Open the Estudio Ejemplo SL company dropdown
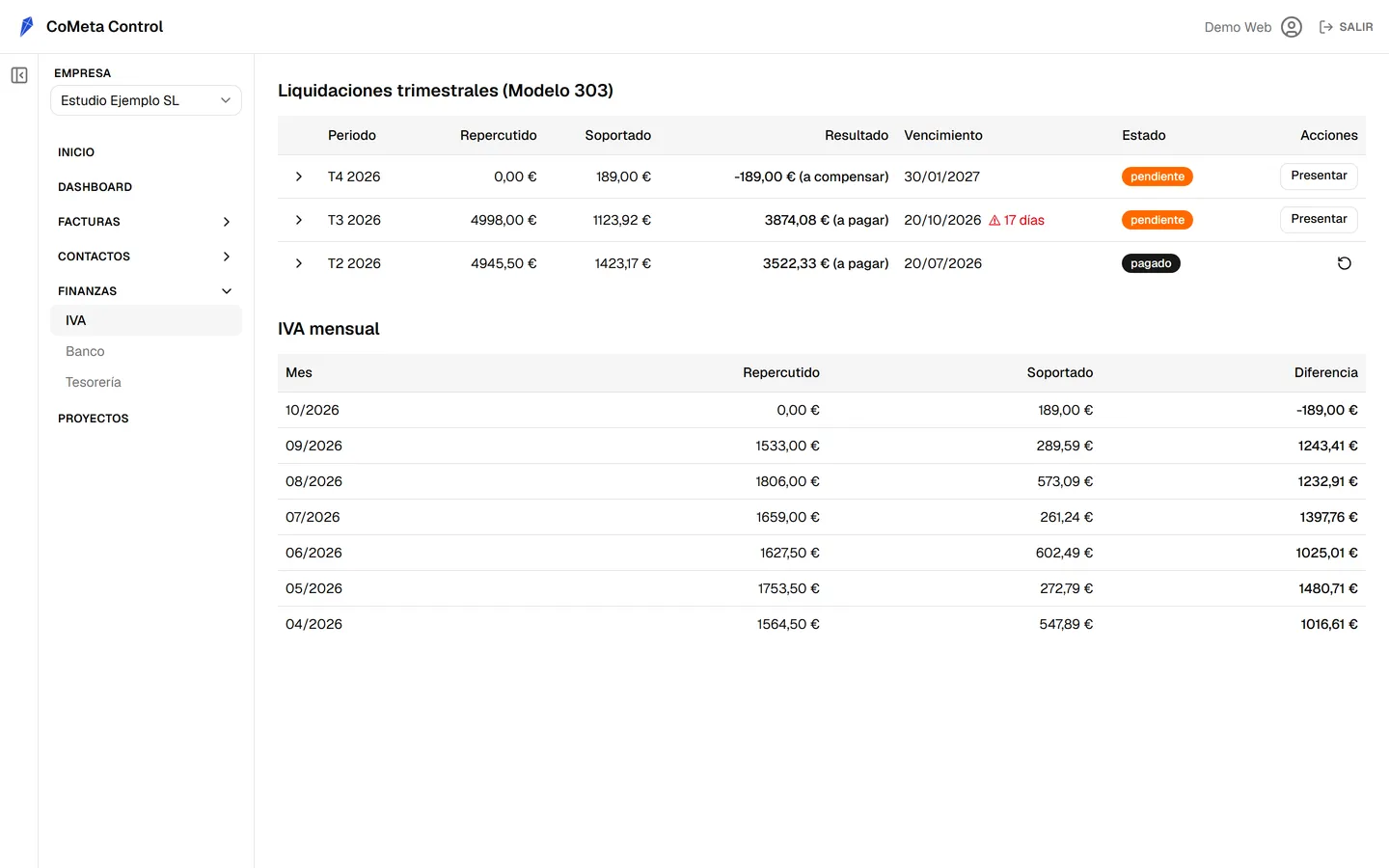Viewport: 1389px width, 868px height. (146, 100)
